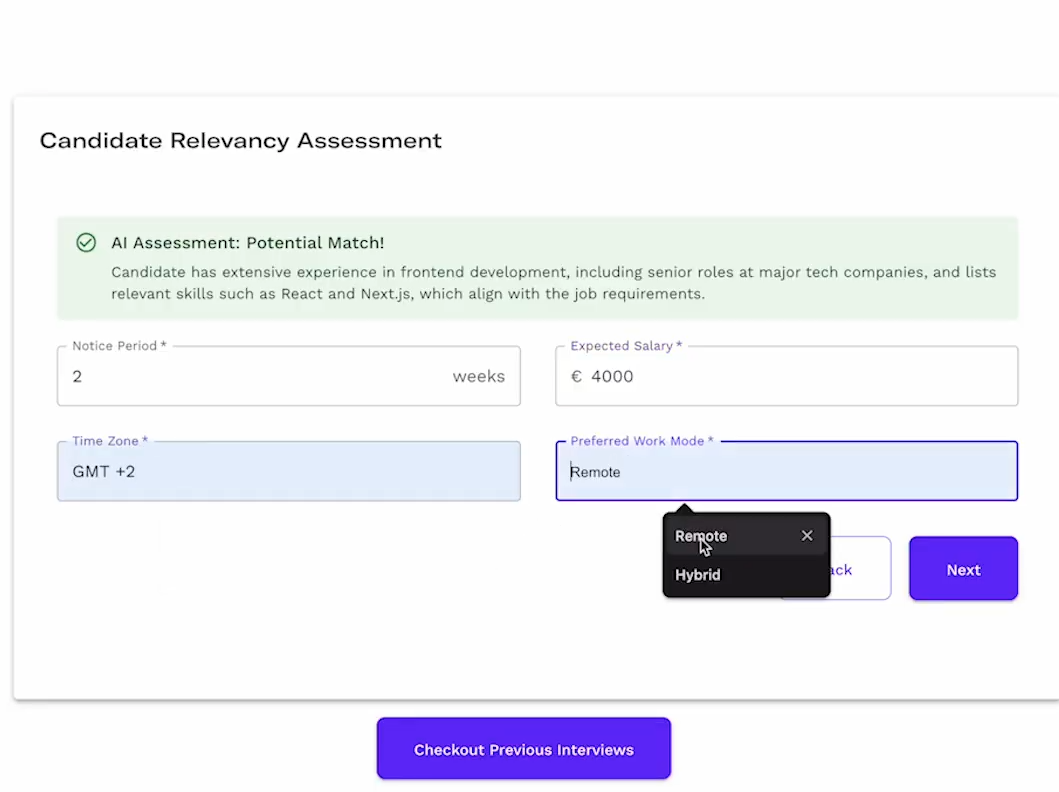This screenshot has width=1059, height=792.
Task: Click the Time Zone field label
Action: 110,441
